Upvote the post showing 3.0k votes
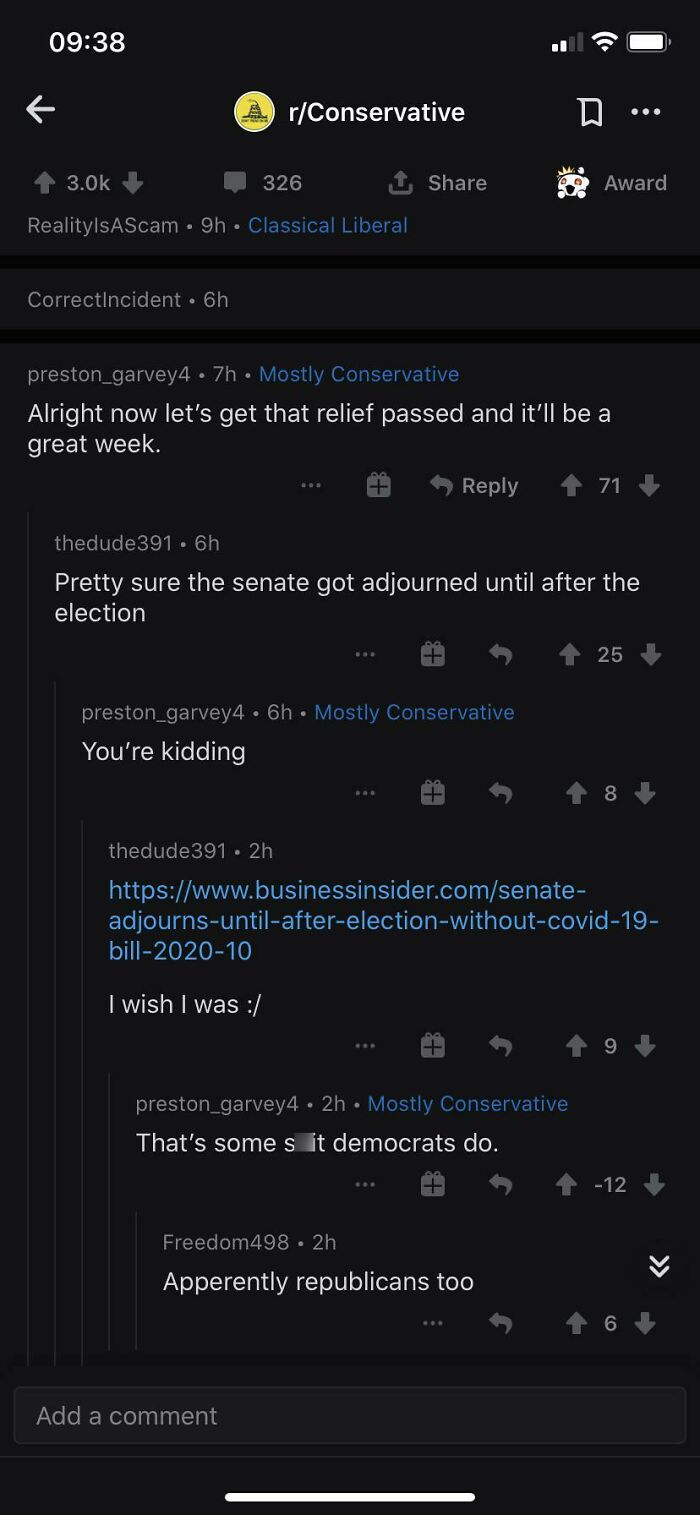The image size is (700, 1515). (44, 183)
